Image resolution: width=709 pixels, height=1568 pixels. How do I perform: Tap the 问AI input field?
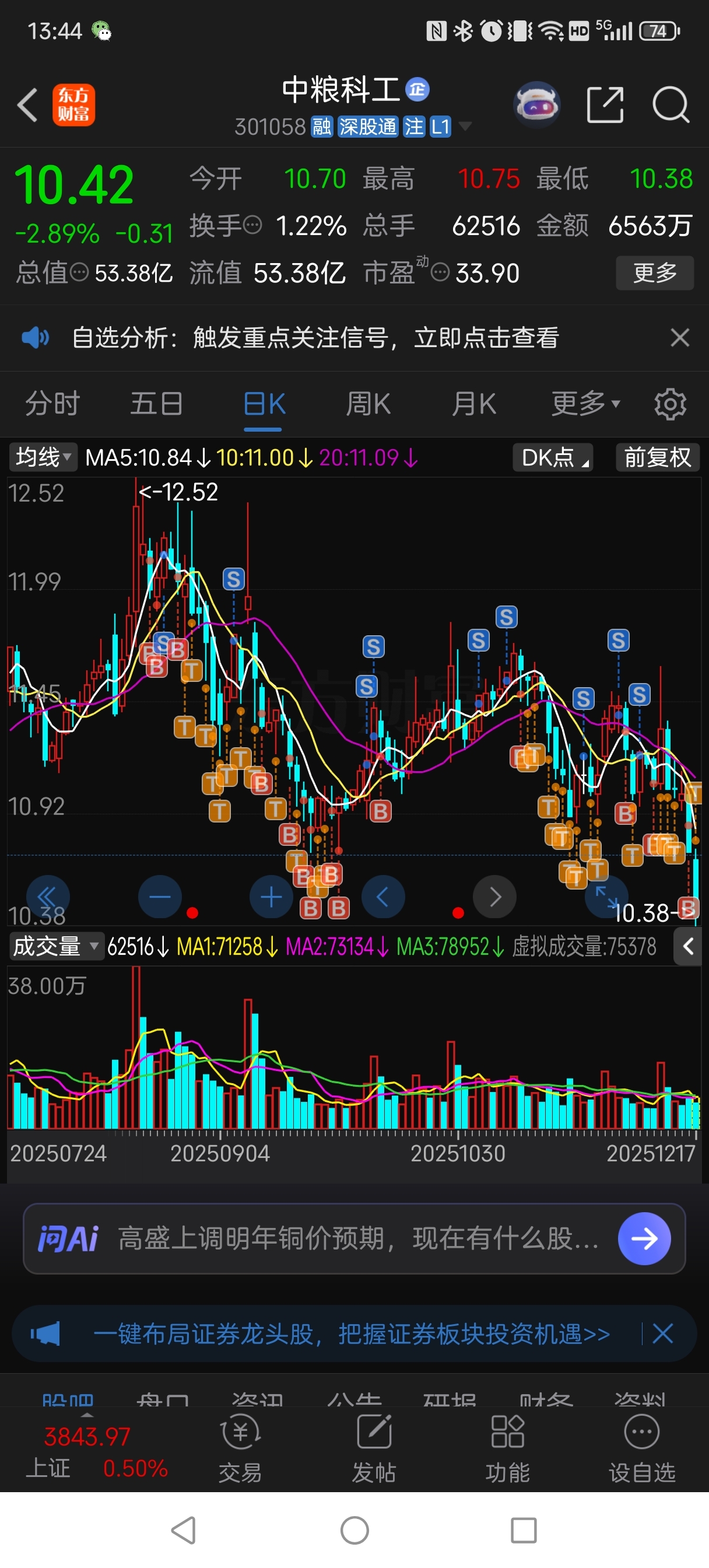(359, 1238)
